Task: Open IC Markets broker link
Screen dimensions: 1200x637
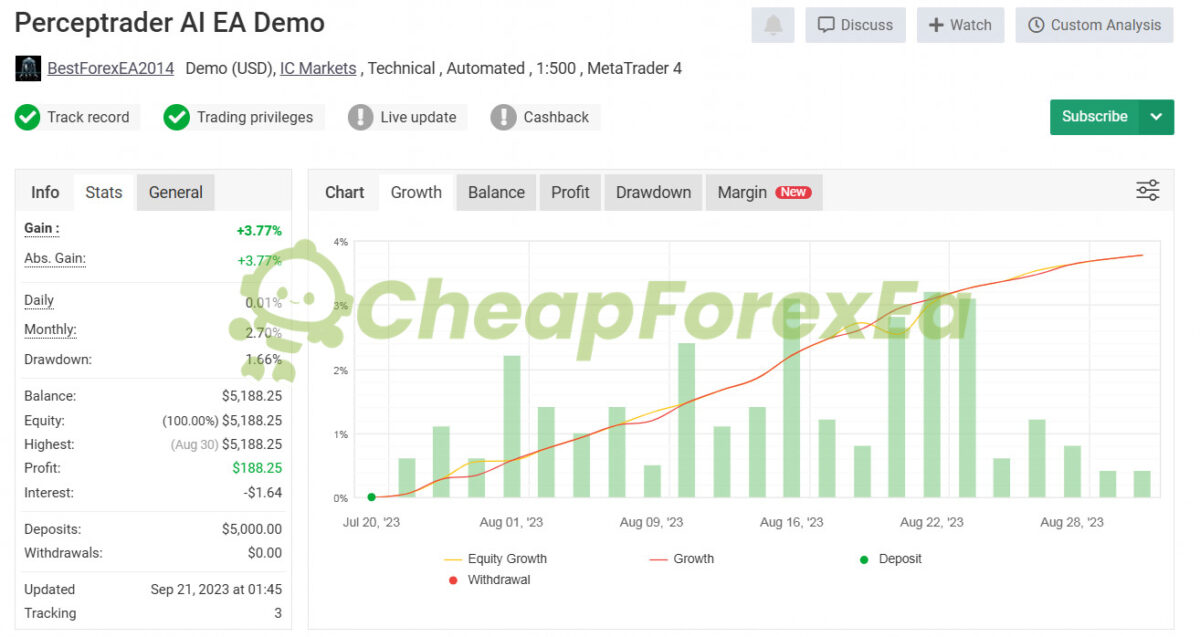Action: [x=318, y=68]
